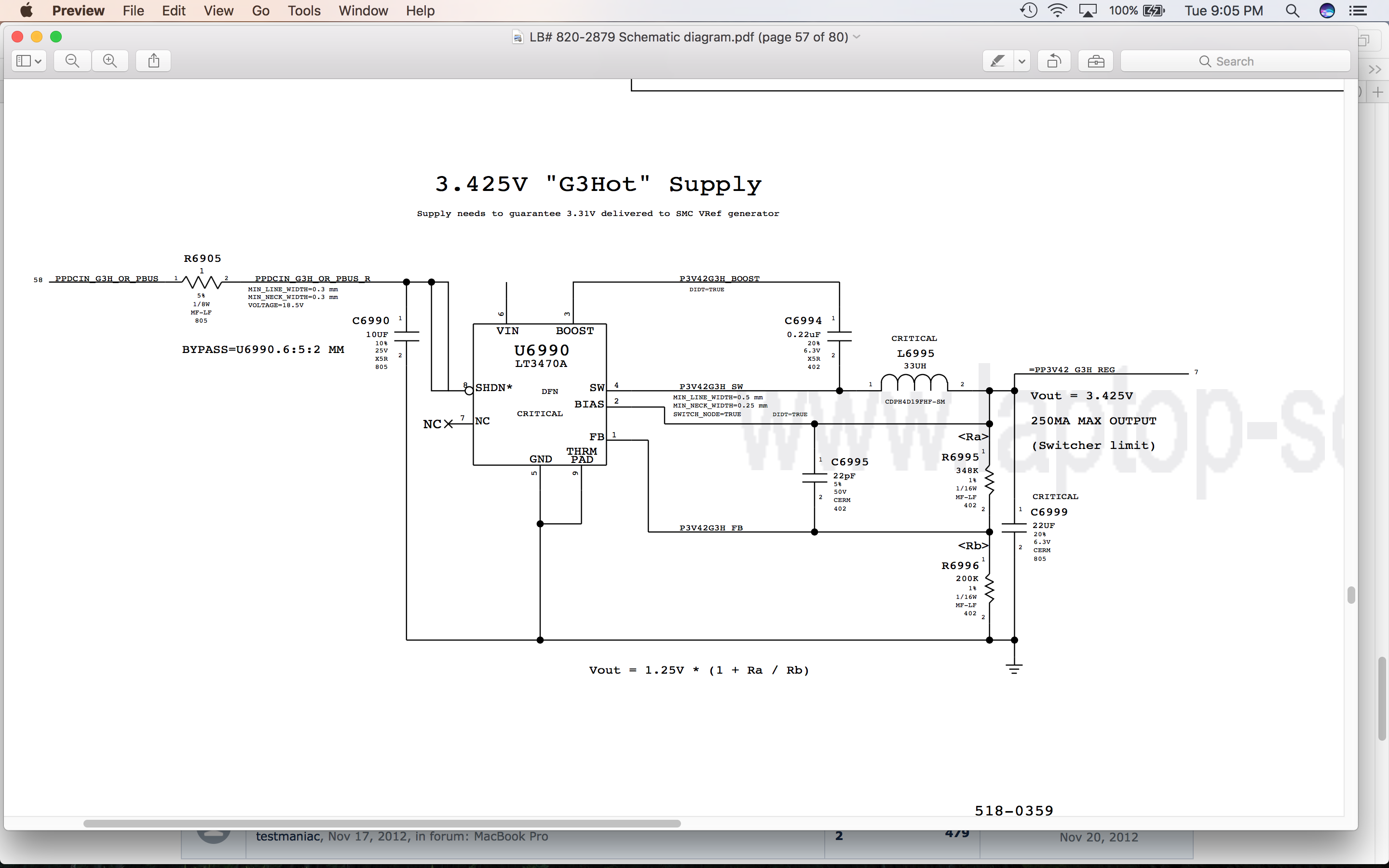Click the U6990 chip label
1389x868 pixels.
pos(541,350)
